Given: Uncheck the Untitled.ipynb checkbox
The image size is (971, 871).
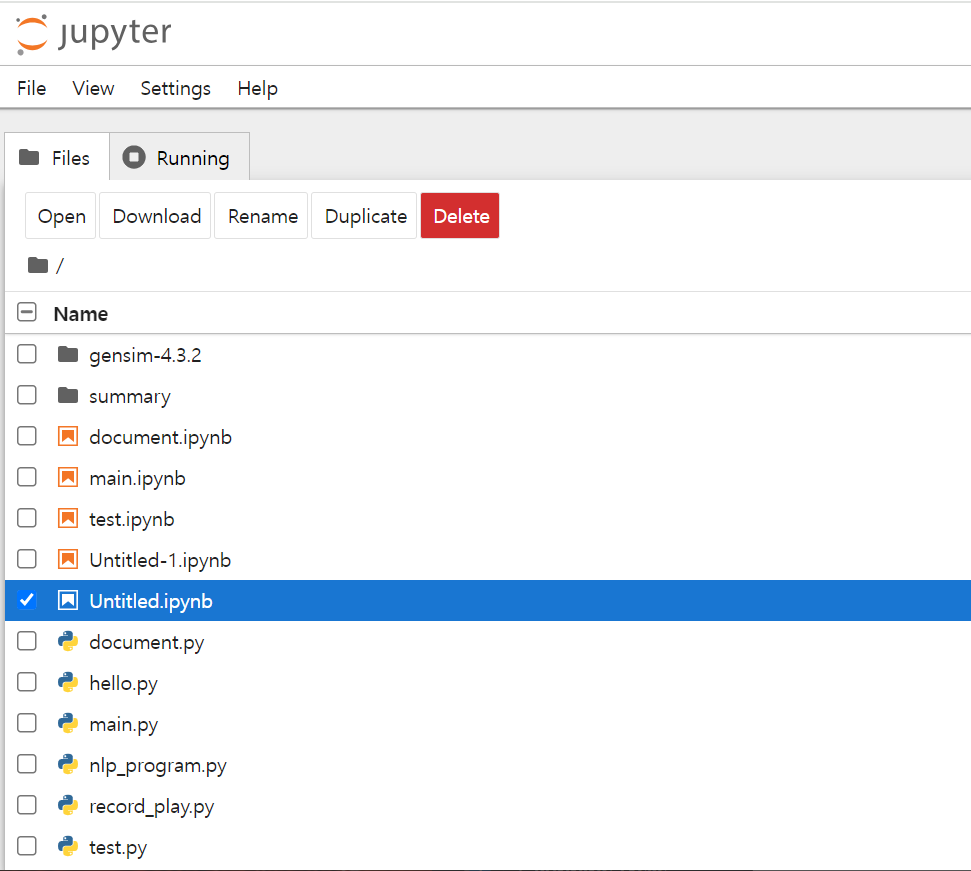Looking at the screenshot, I should 27,600.
